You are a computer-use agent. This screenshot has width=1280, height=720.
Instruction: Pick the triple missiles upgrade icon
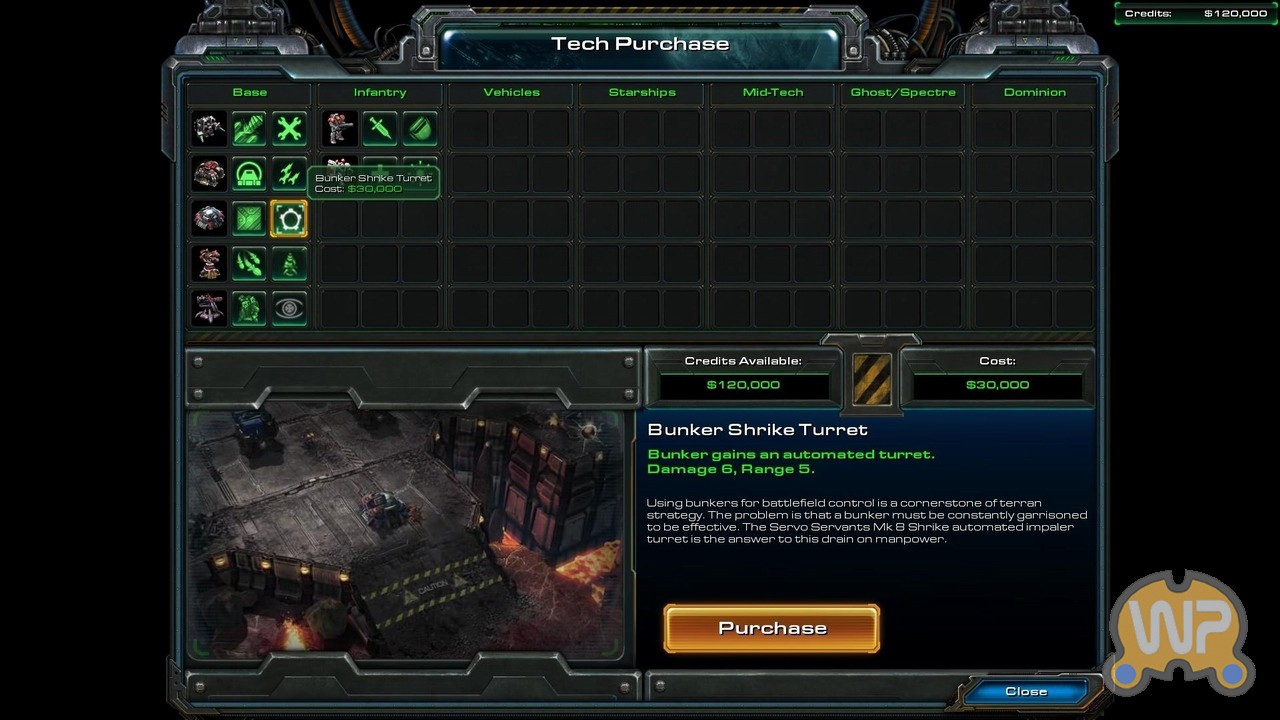coord(289,174)
